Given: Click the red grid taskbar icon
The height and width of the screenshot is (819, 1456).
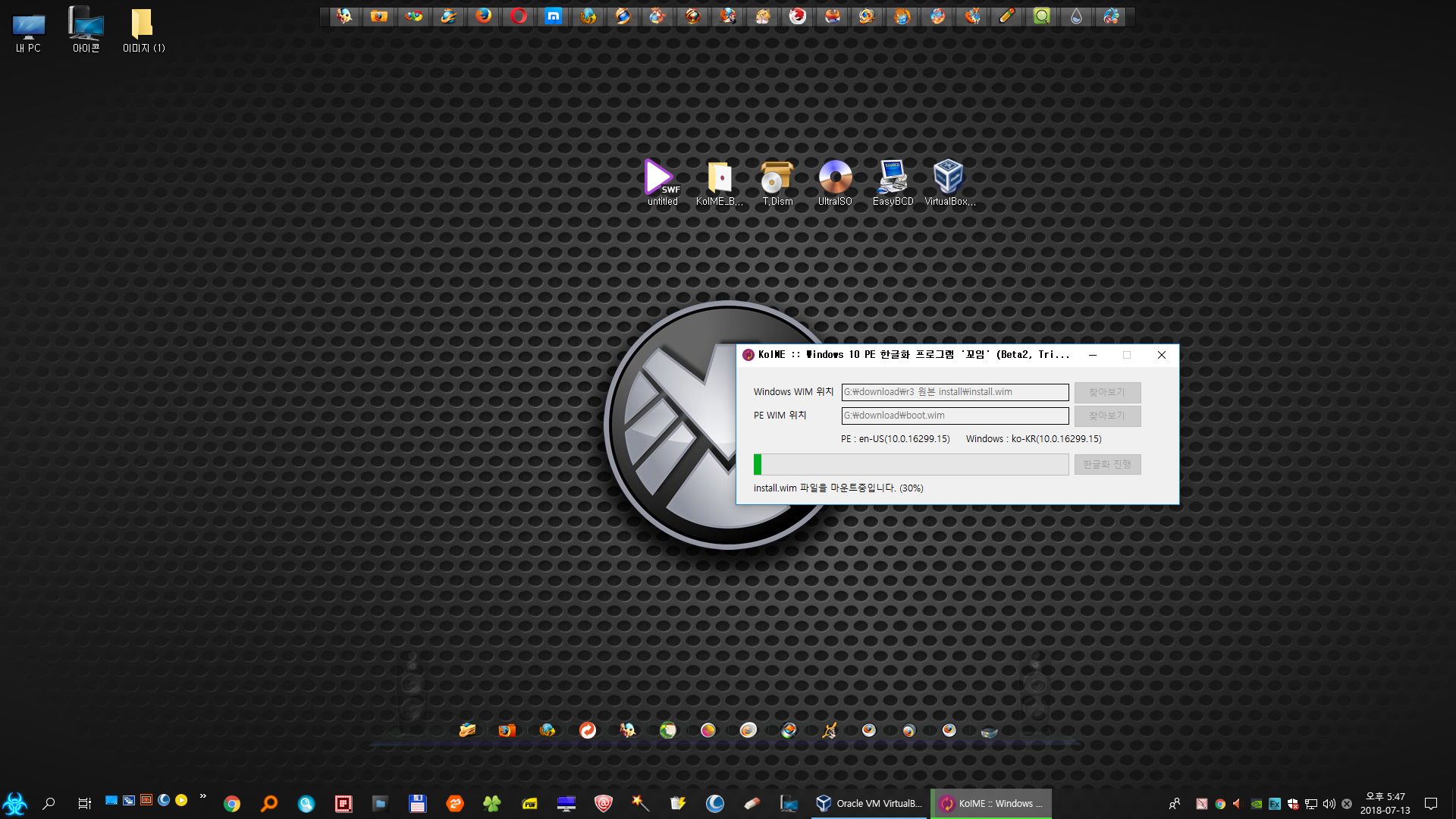Looking at the screenshot, I should coord(343,804).
